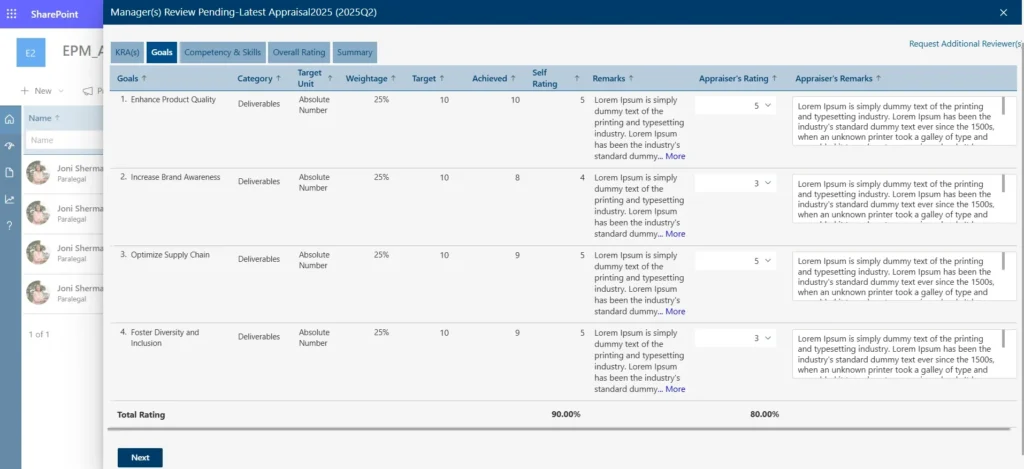Click the help question mark icon
This screenshot has width=1024, height=469.
click(9, 226)
